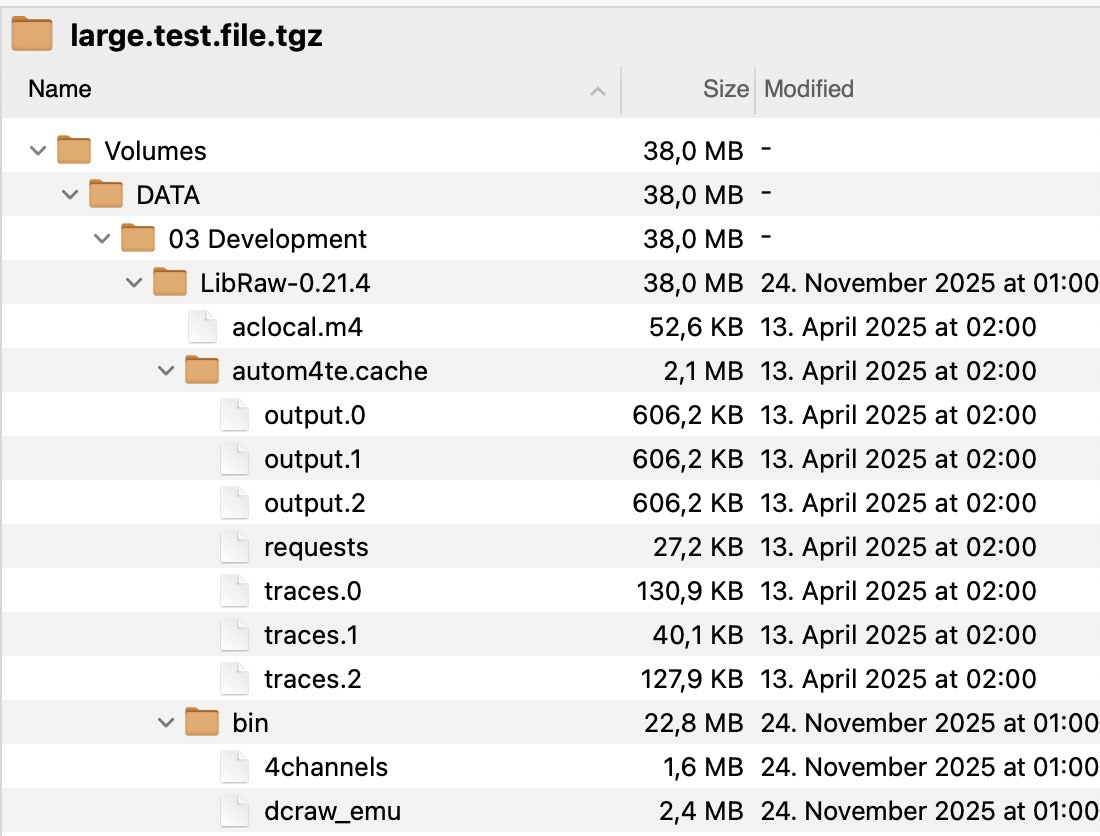This screenshot has height=836, width=1100.
Task: Click the modified date of aclocal.m4
Action: (899, 327)
